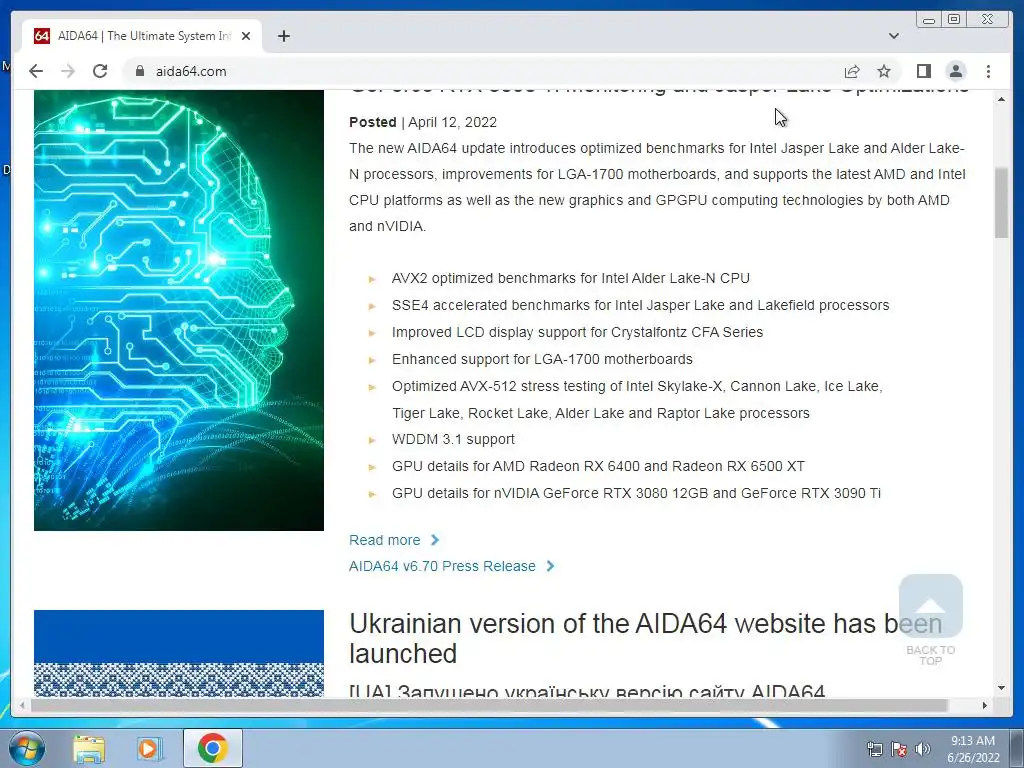Click the scroll up arrow

pos(1001,99)
